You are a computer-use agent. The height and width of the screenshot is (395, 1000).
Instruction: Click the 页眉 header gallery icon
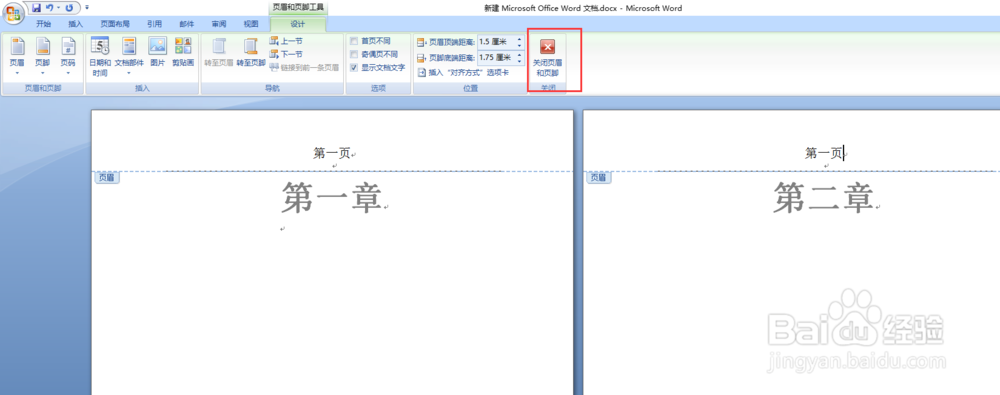[17, 47]
